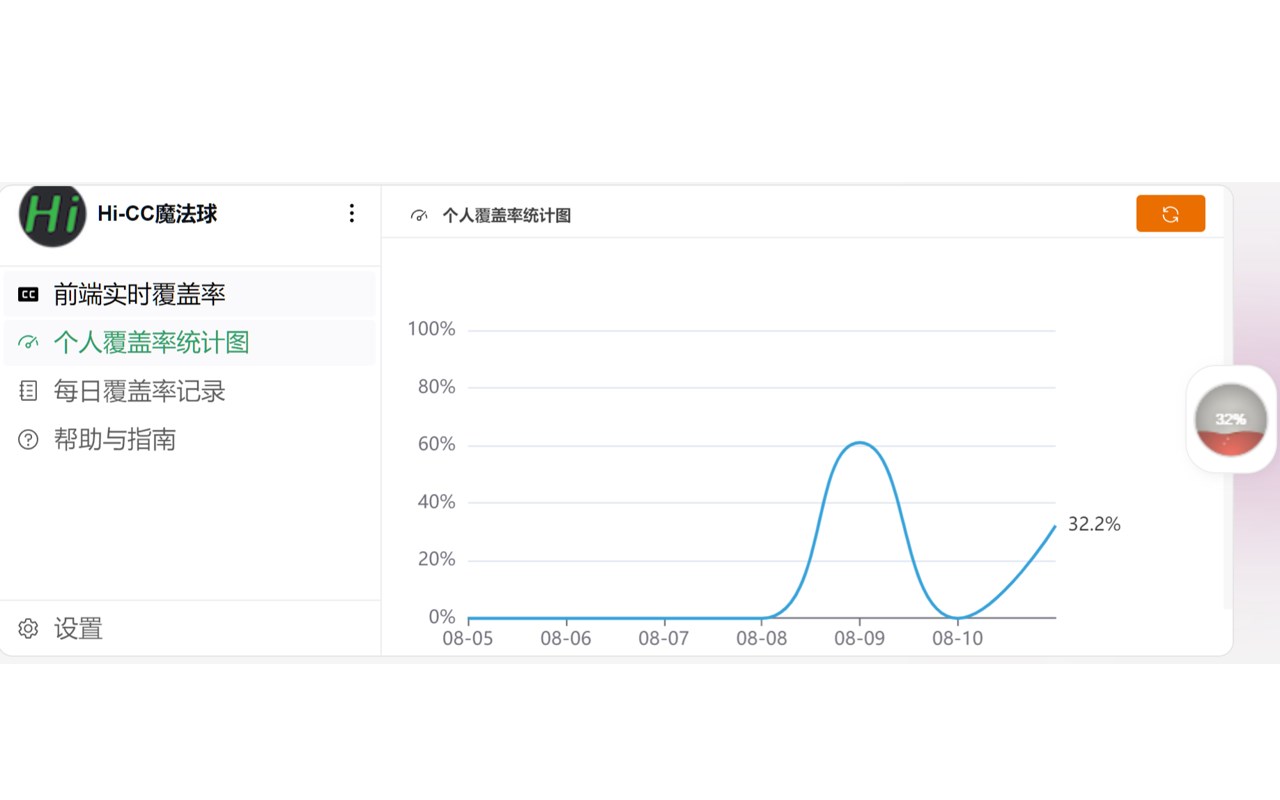Open the three-dot more options menu
This screenshot has height=800, width=1280.
tap(351, 213)
